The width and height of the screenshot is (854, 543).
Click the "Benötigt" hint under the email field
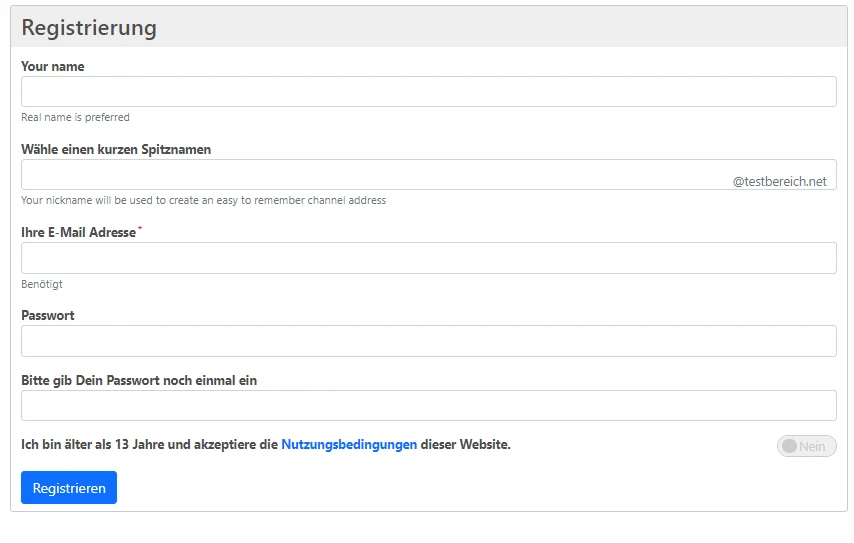point(42,284)
